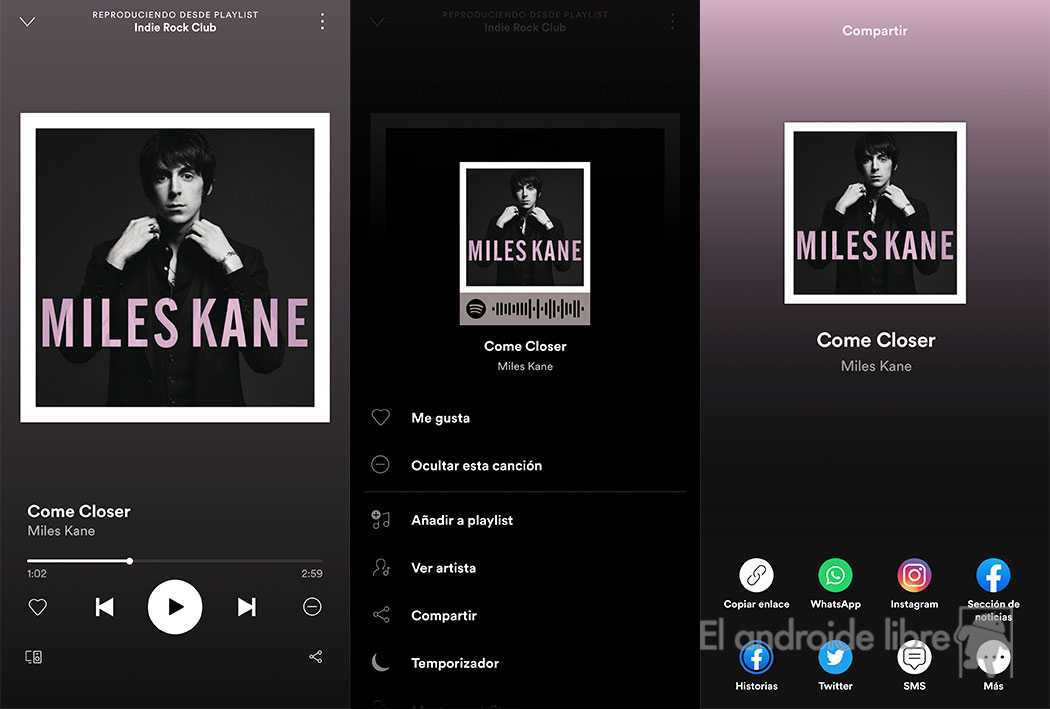This screenshot has width=1050, height=709.
Task: Click the Come Closer title in the share screen
Action: point(876,340)
